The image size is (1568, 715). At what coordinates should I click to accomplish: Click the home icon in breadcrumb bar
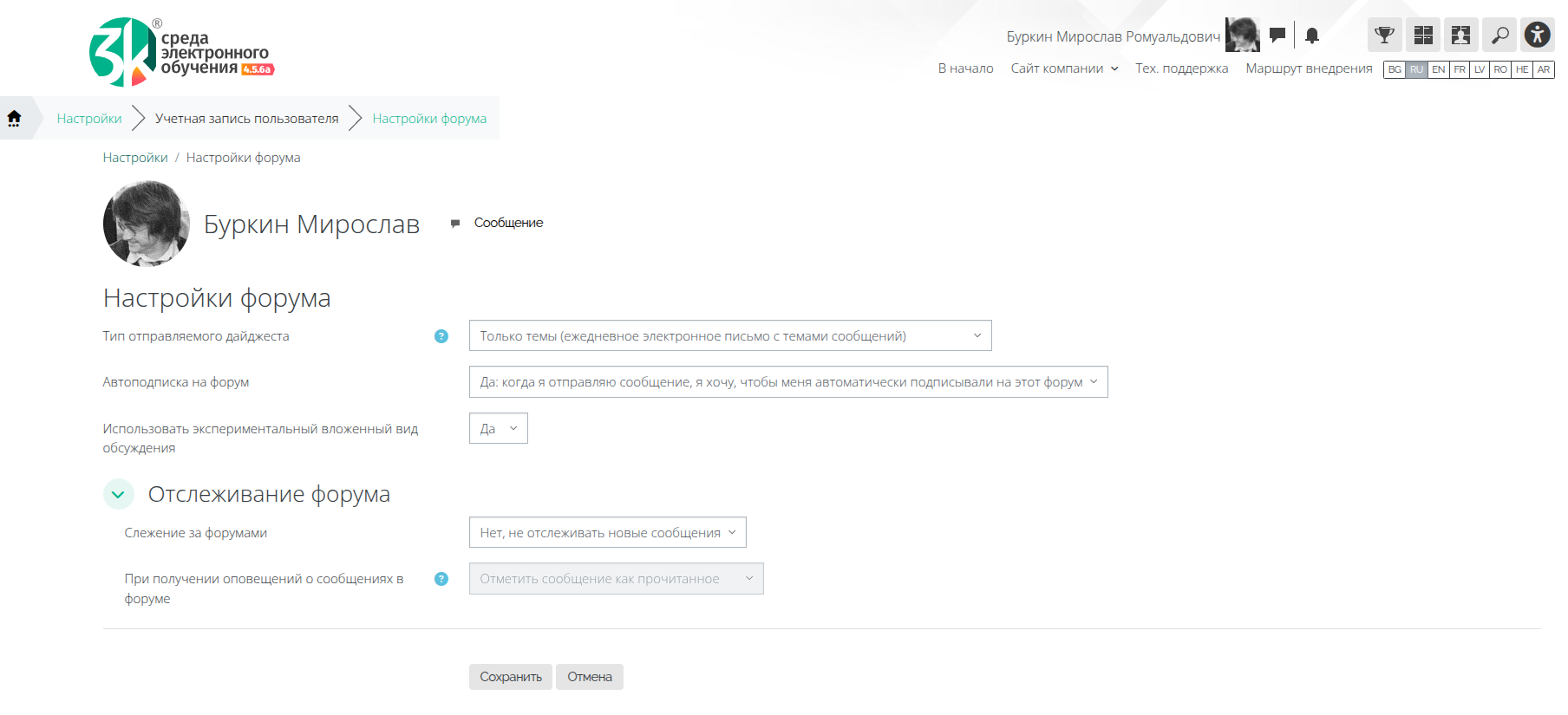(x=15, y=119)
